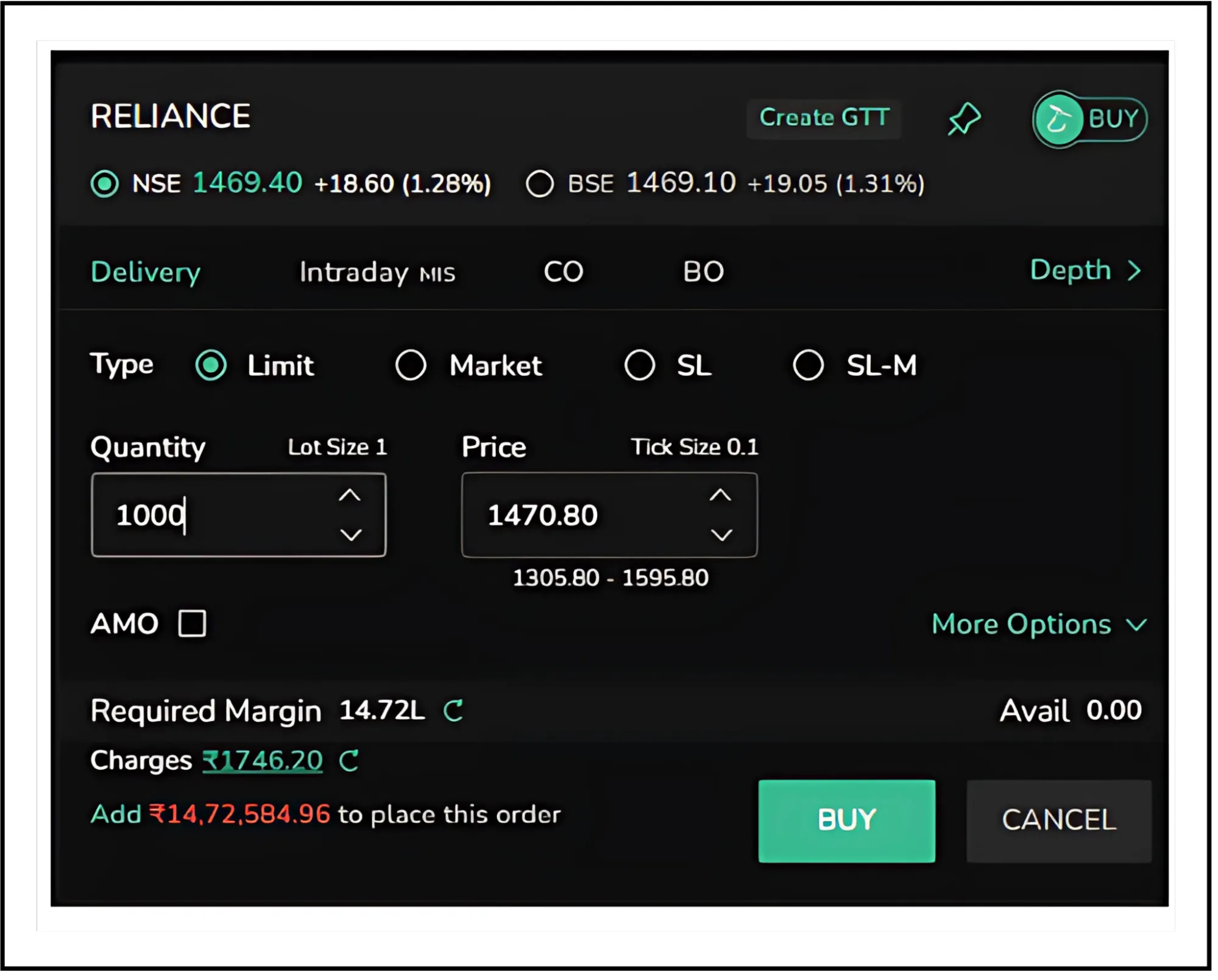The width and height of the screenshot is (1218, 980).
Task: Click the price range 1305.80 - 1595.80
Action: point(611,577)
